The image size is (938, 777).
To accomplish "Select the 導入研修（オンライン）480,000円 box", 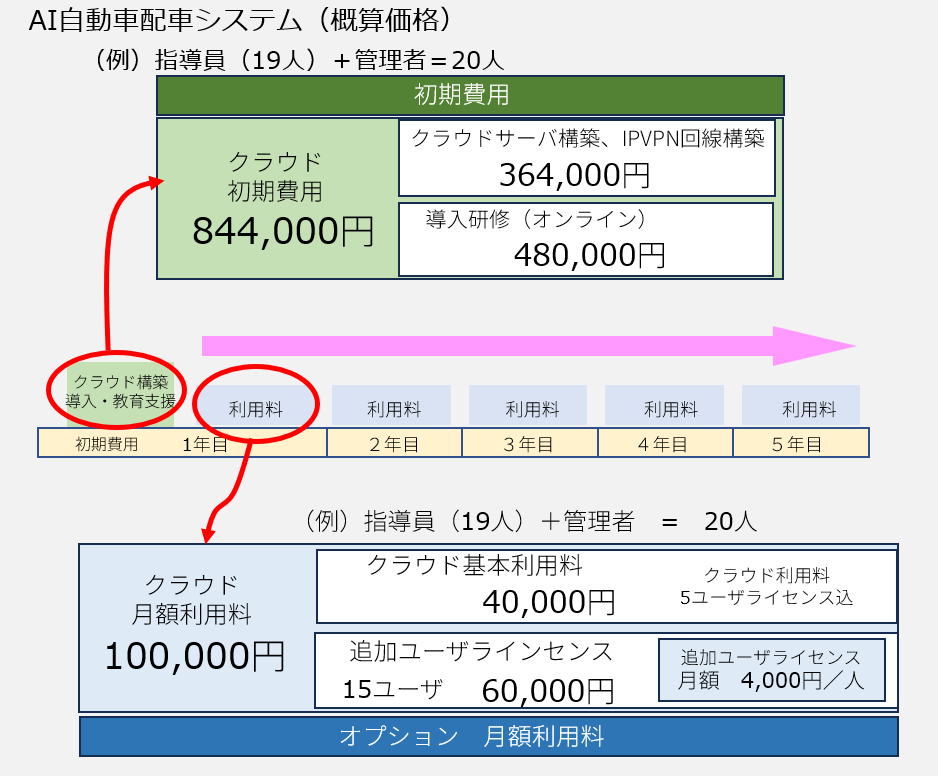I will coord(586,239).
